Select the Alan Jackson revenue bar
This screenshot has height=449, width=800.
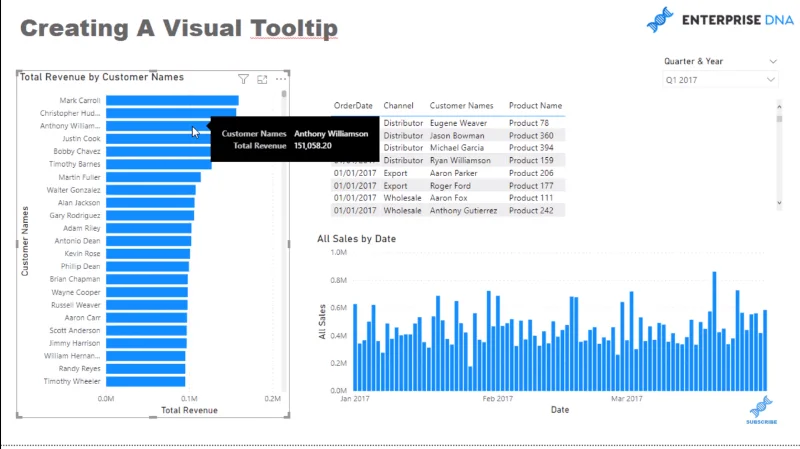150,203
